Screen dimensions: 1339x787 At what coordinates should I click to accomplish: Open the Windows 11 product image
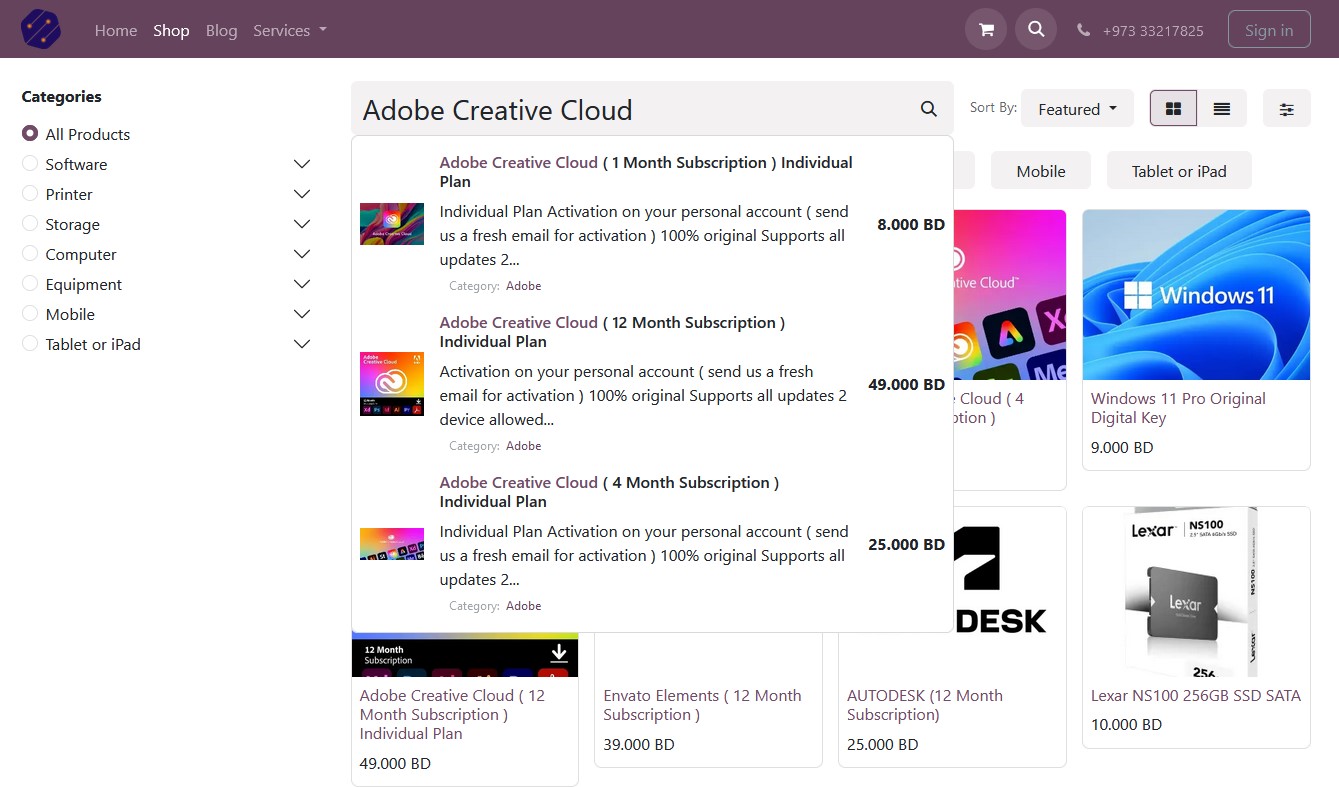pyautogui.click(x=1196, y=295)
